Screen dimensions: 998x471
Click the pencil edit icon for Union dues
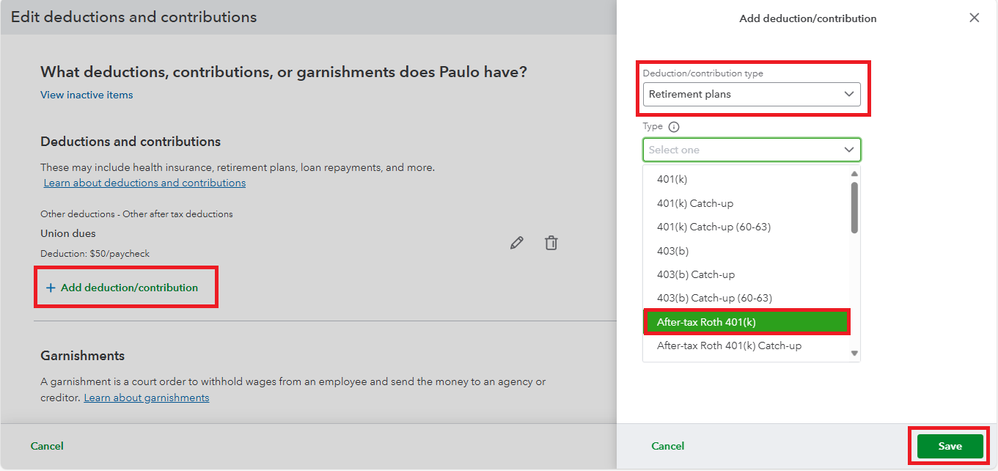coord(517,243)
